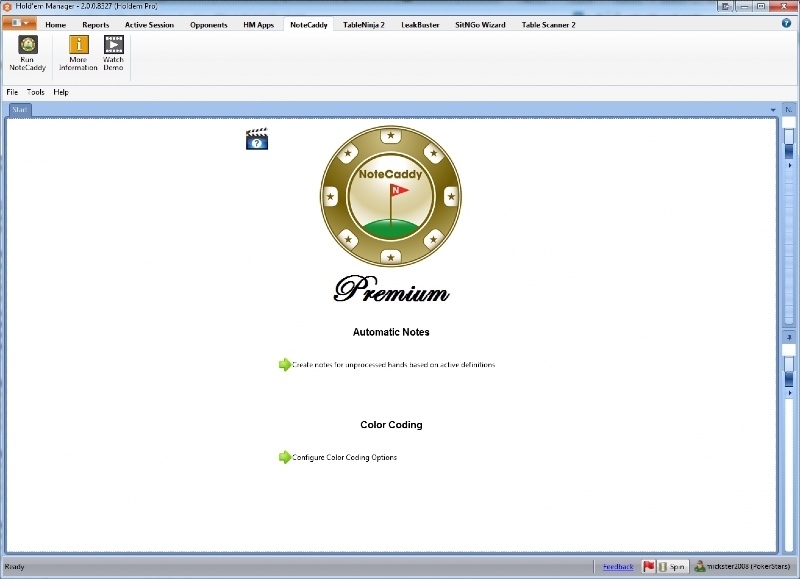The width and height of the screenshot is (800, 579).
Task: Click the Feedback link
Action: point(617,566)
